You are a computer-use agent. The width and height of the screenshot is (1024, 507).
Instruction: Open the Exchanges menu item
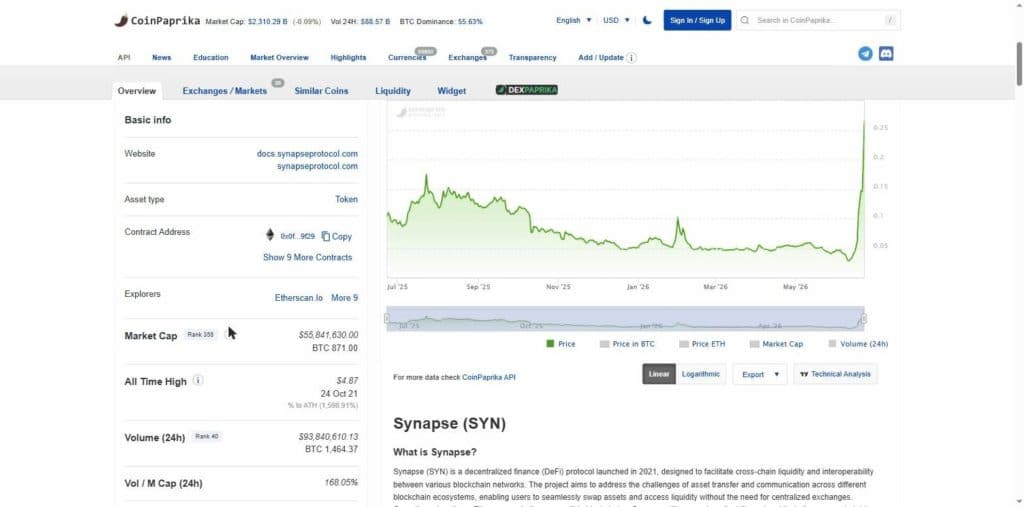[x=468, y=57]
